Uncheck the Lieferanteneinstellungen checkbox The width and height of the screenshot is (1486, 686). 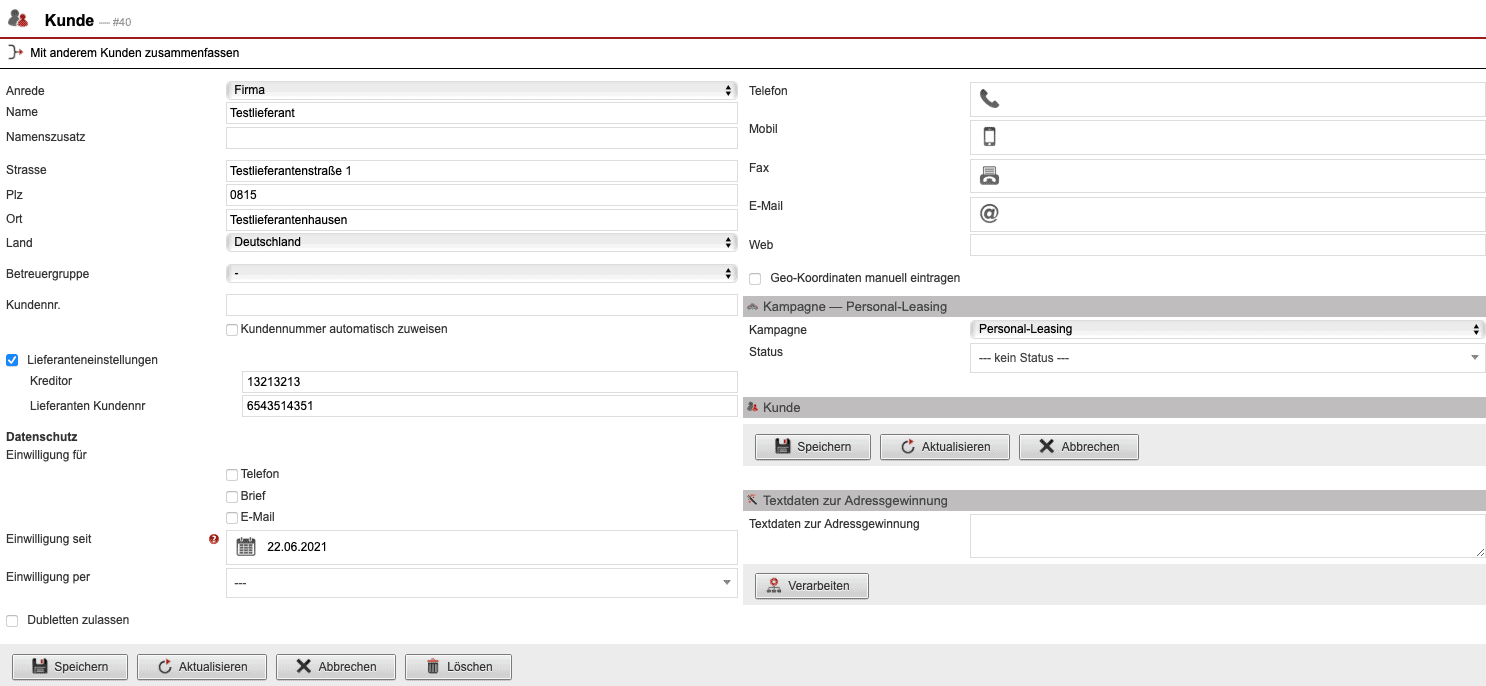click(12, 360)
